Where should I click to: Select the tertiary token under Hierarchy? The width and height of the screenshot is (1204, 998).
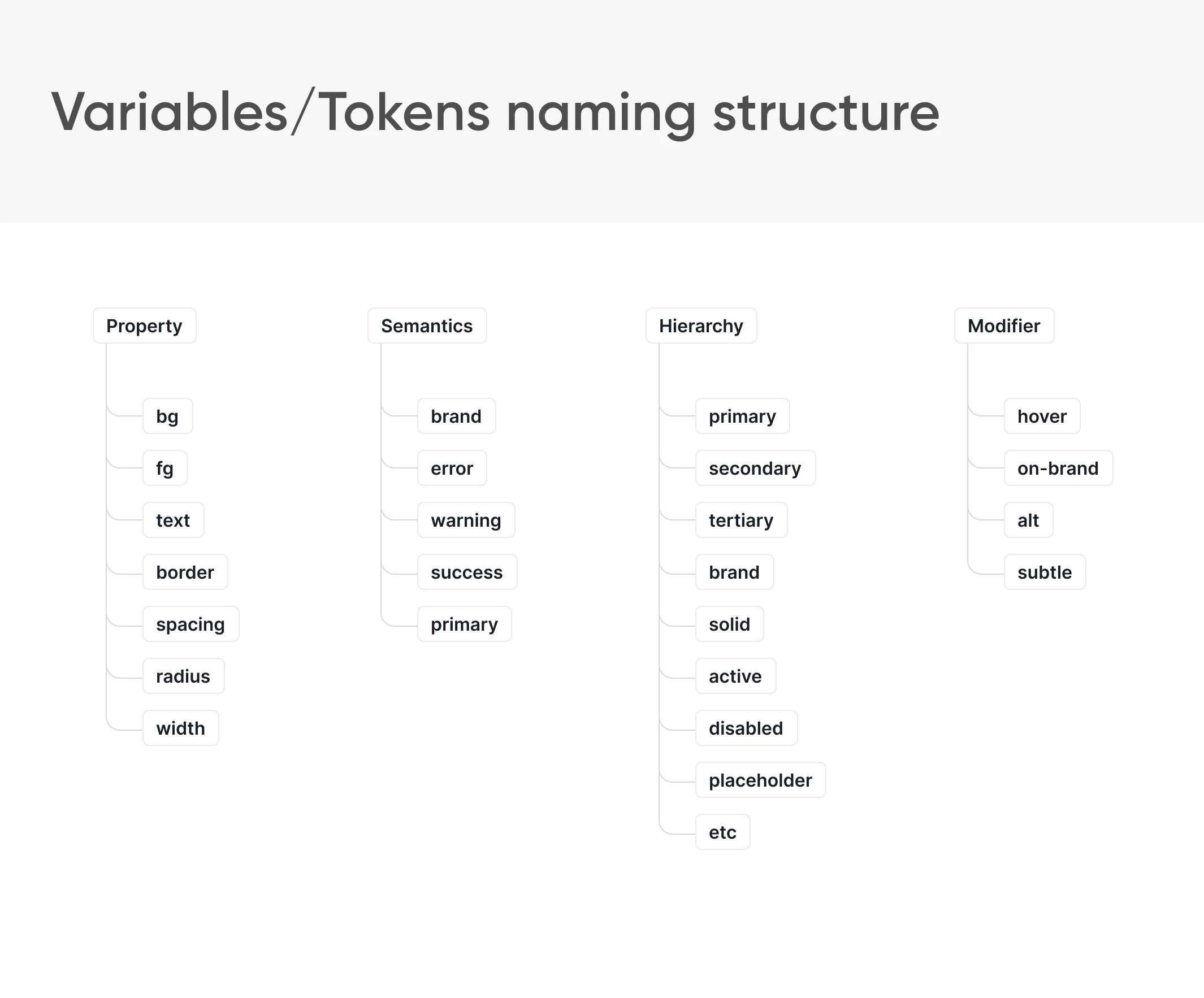point(740,520)
